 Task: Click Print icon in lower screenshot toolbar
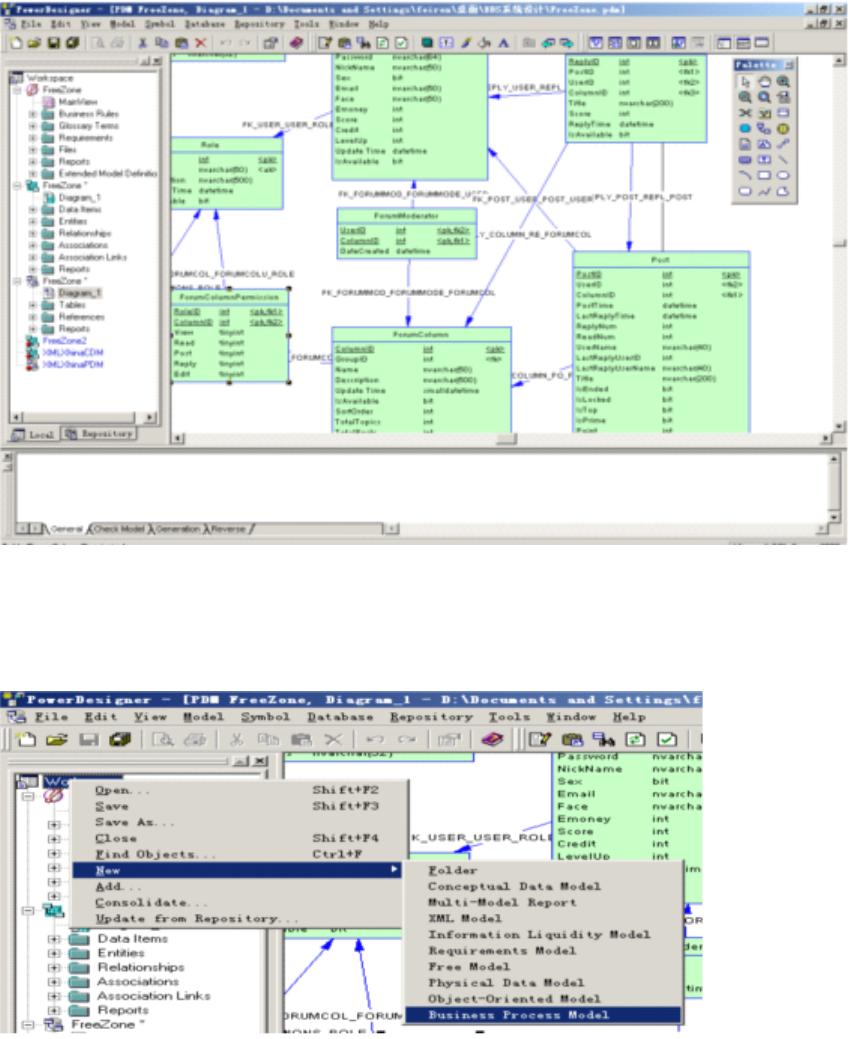click(194, 739)
